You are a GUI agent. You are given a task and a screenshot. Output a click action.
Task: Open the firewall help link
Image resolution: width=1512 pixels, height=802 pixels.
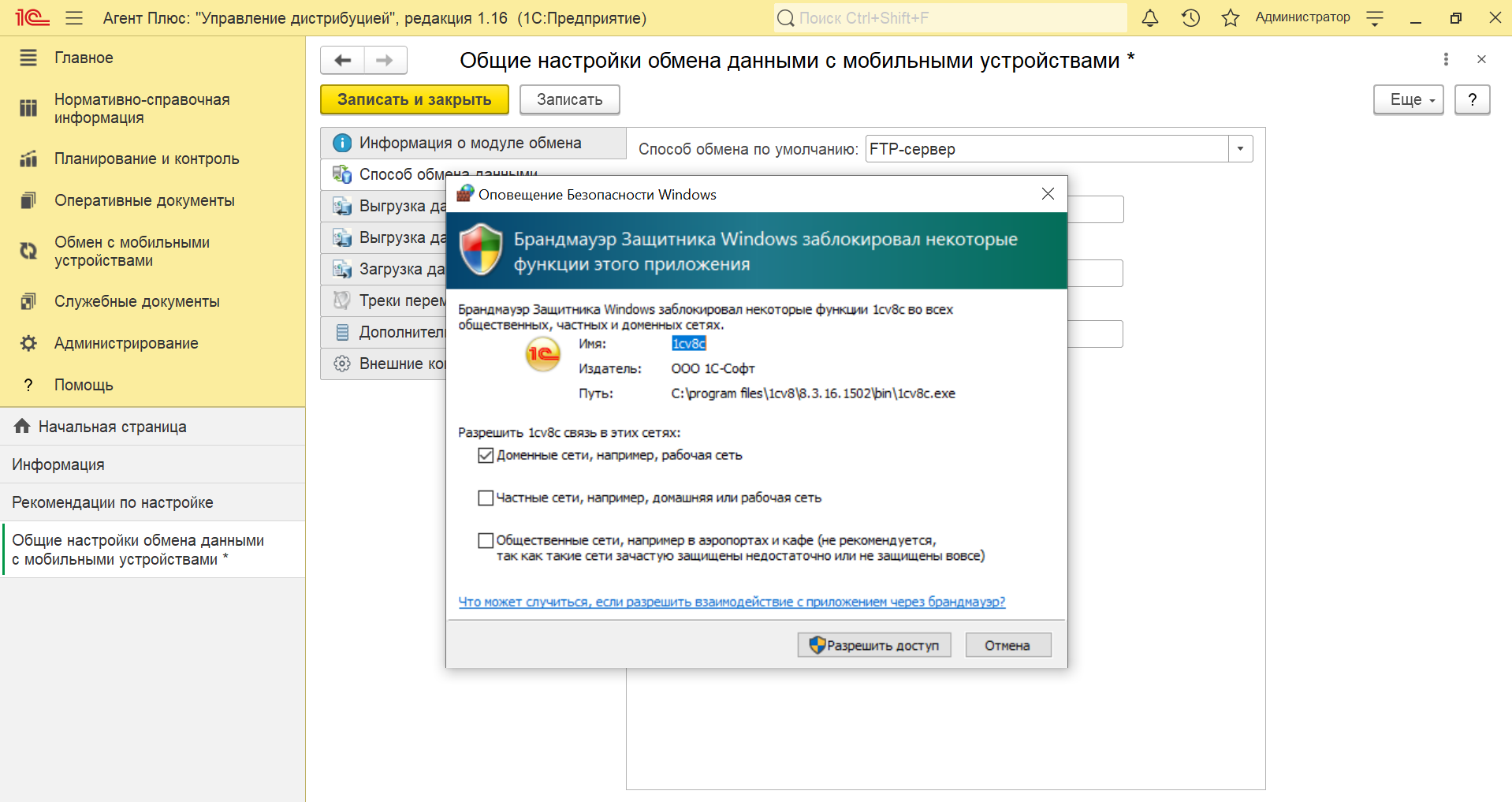[732, 602]
